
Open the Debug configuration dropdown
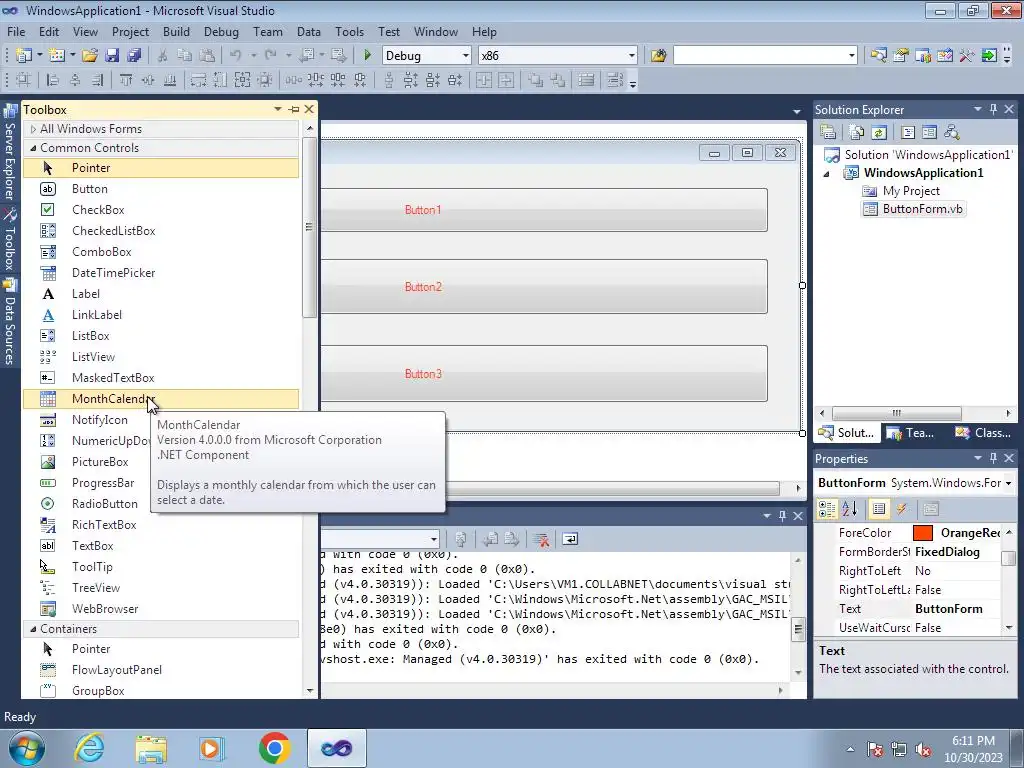[466, 56]
